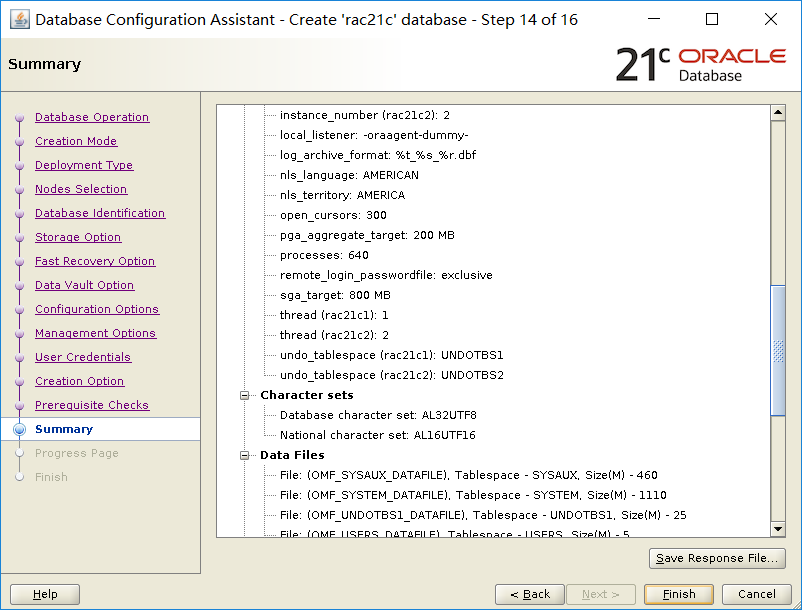The width and height of the screenshot is (802, 610).
Task: Select thread (rac21c2): 2 row
Action: click(x=334, y=334)
